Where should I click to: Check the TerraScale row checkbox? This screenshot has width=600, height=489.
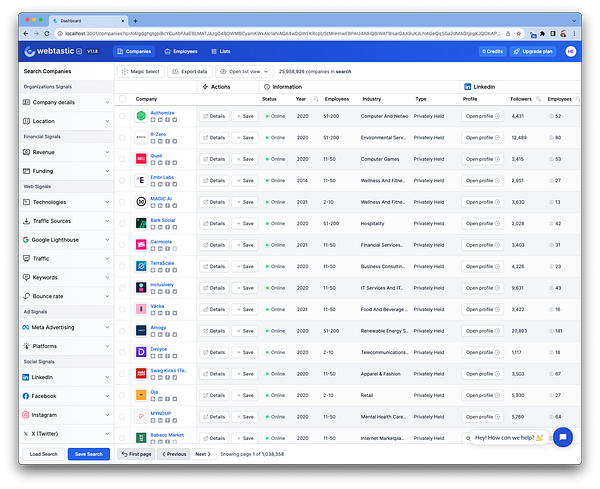click(122, 266)
